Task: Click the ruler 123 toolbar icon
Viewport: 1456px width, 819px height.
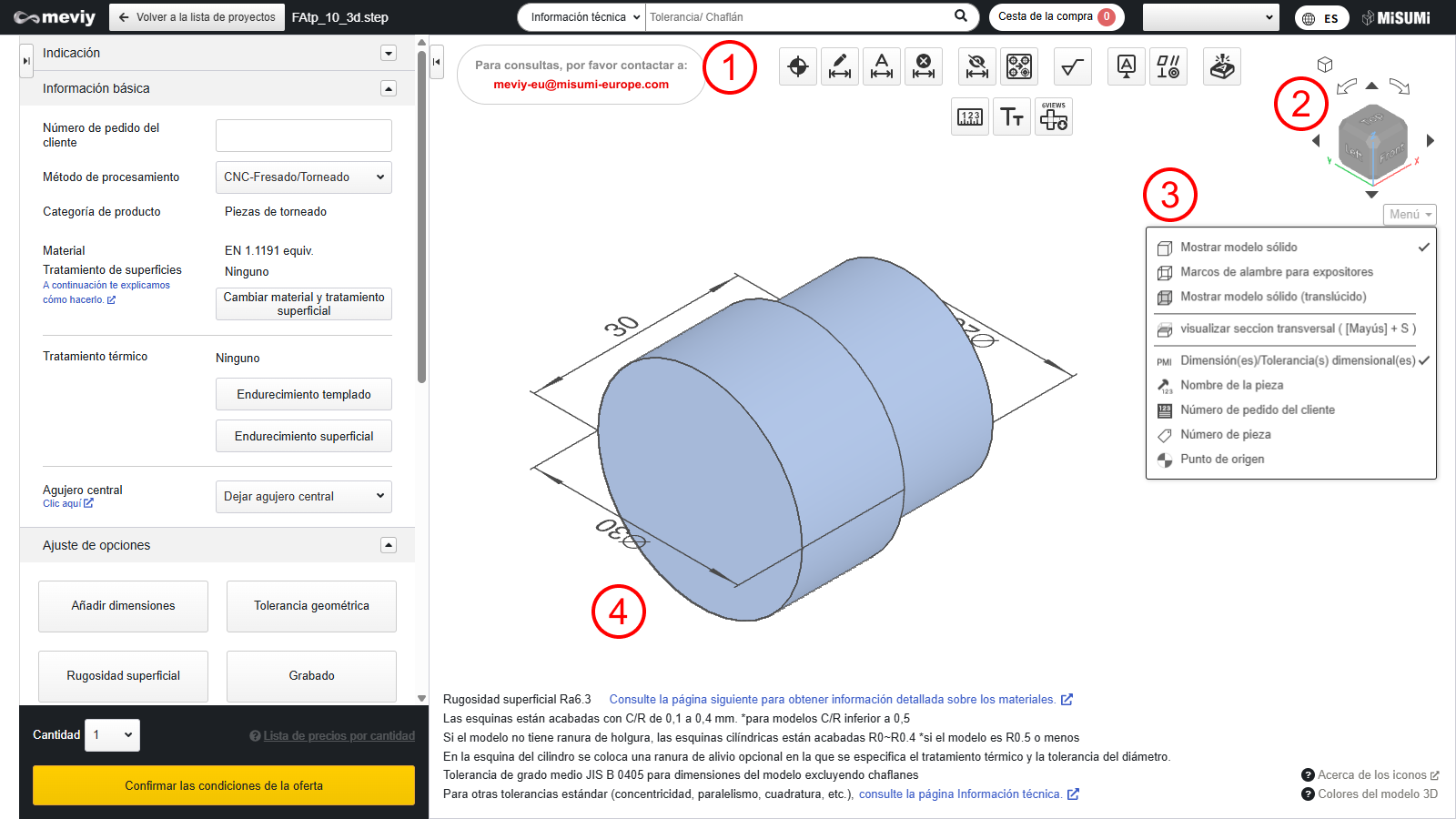Action: point(970,116)
